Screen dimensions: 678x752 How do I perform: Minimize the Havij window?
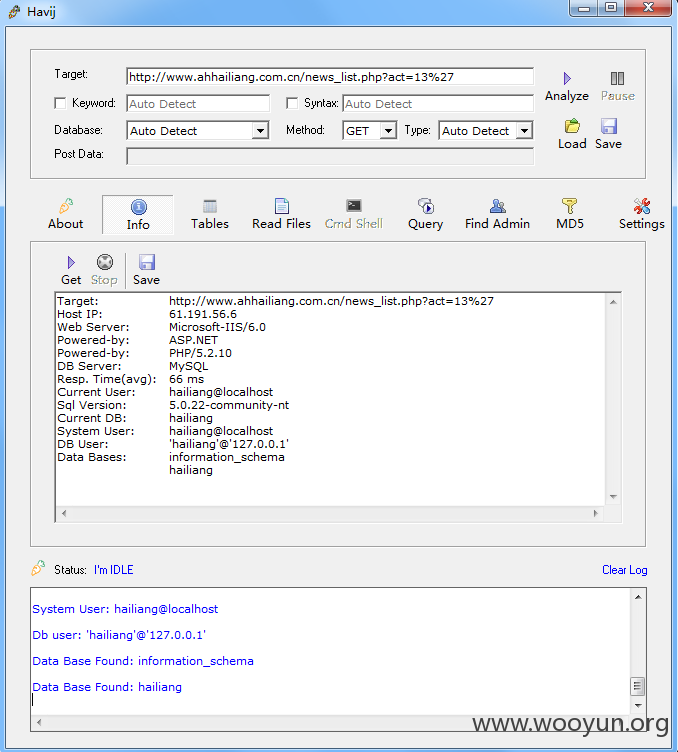pyautogui.click(x=584, y=8)
